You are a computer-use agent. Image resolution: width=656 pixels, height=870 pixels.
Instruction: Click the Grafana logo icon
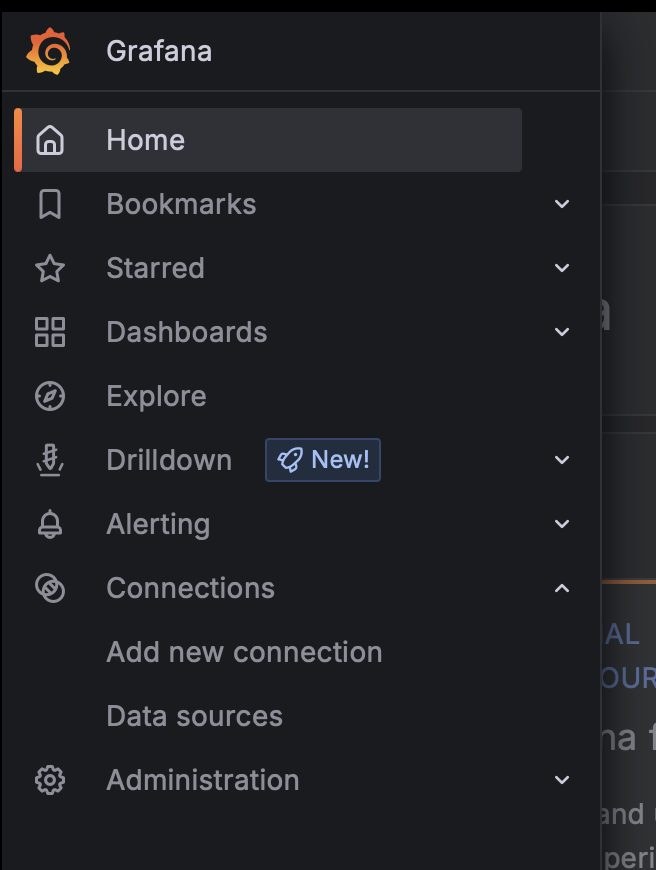[x=48, y=51]
